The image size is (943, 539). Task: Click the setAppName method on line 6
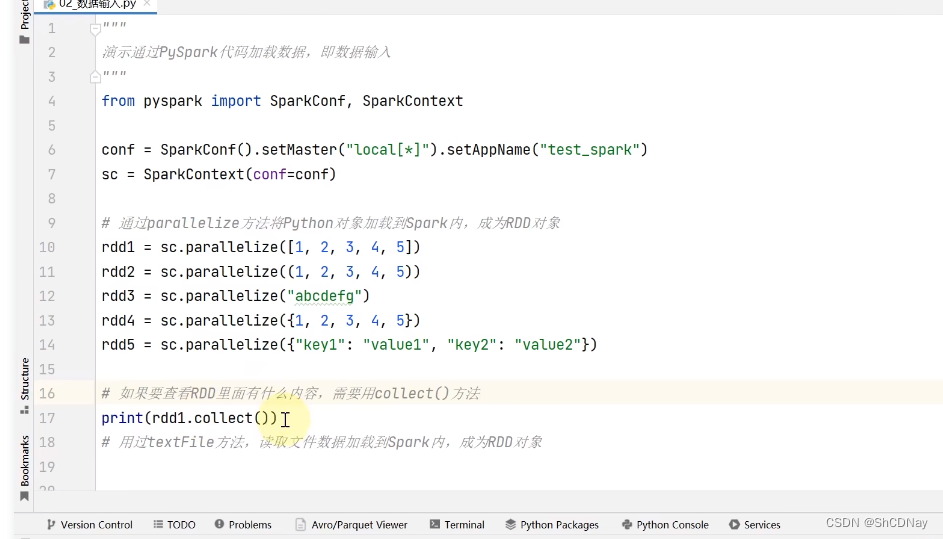(488, 150)
